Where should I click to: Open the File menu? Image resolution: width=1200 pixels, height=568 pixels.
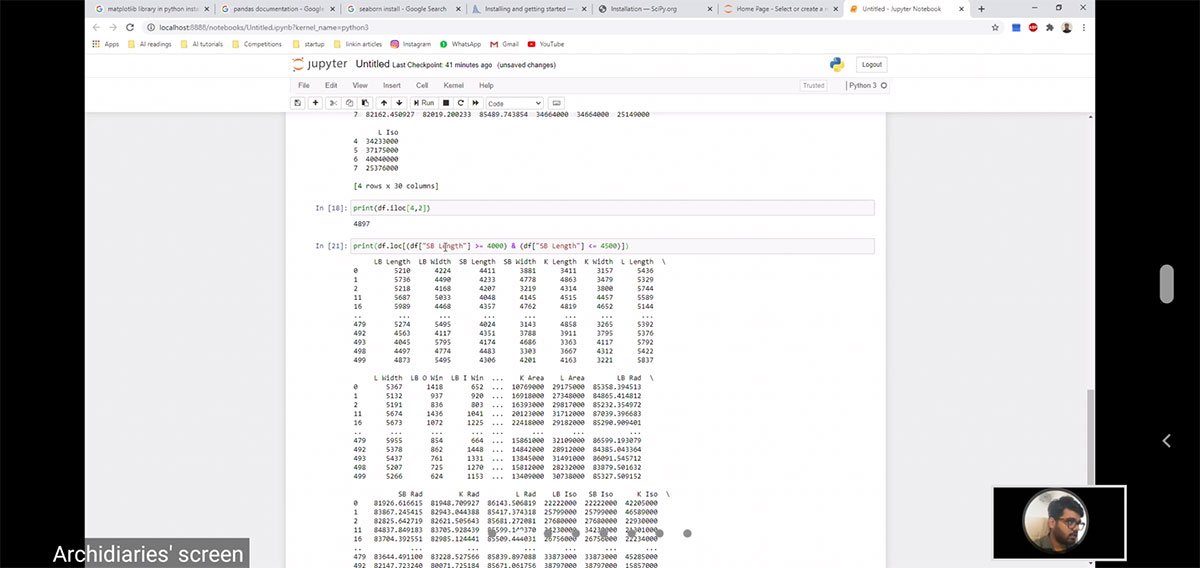click(x=304, y=86)
